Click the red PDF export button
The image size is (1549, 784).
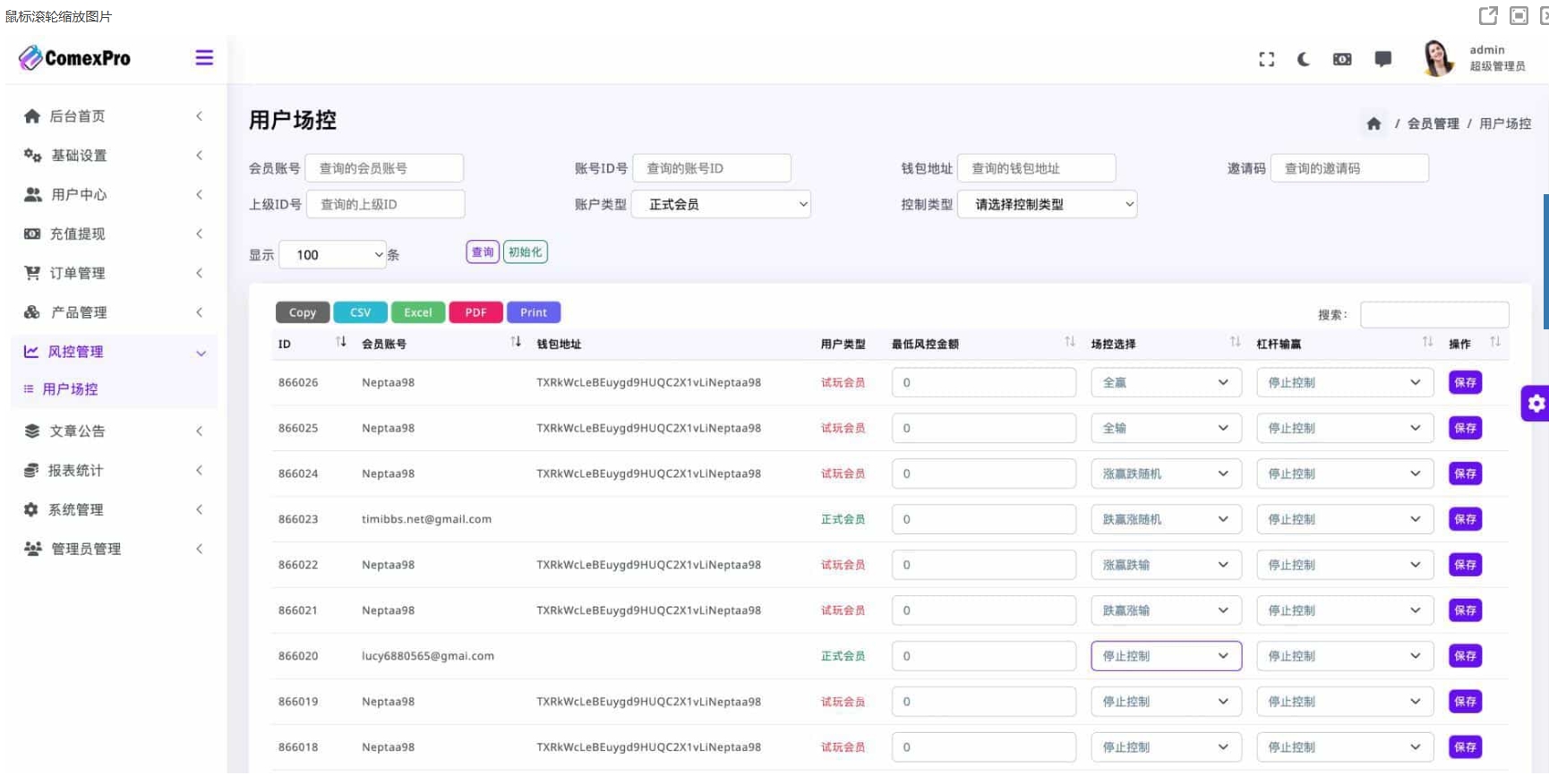(475, 312)
